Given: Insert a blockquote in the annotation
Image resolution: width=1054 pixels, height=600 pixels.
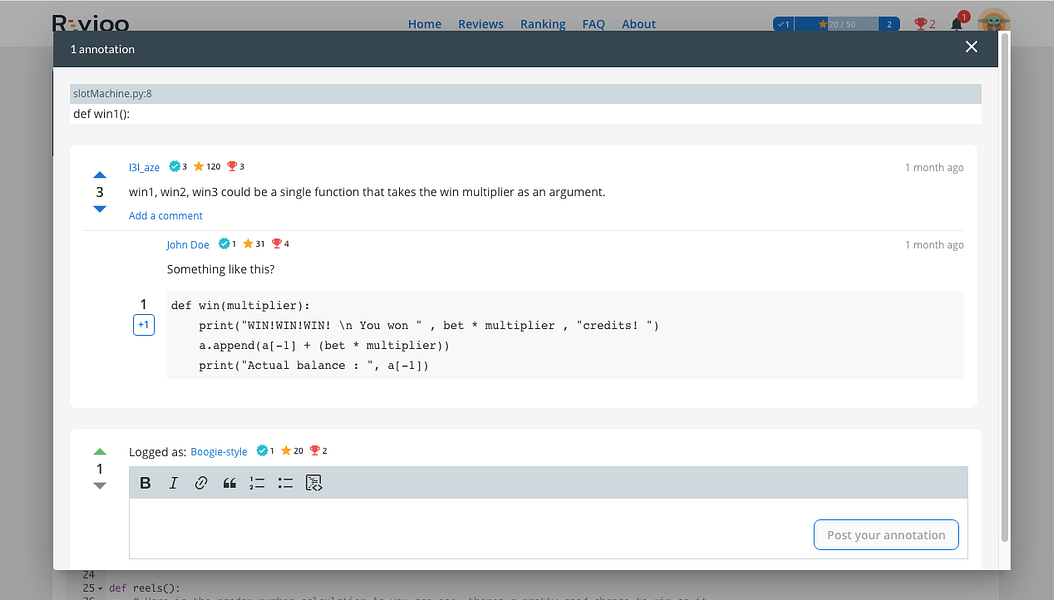Looking at the screenshot, I should tap(229, 483).
